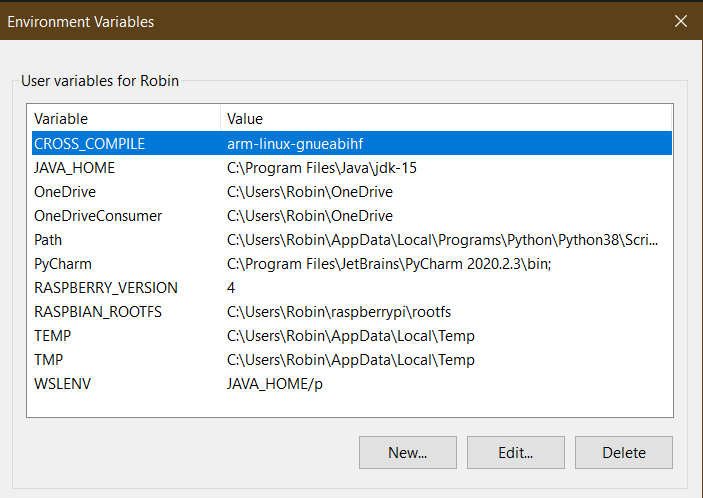Sort by the Variable column header
The width and height of the screenshot is (703, 498).
[x=124, y=118]
